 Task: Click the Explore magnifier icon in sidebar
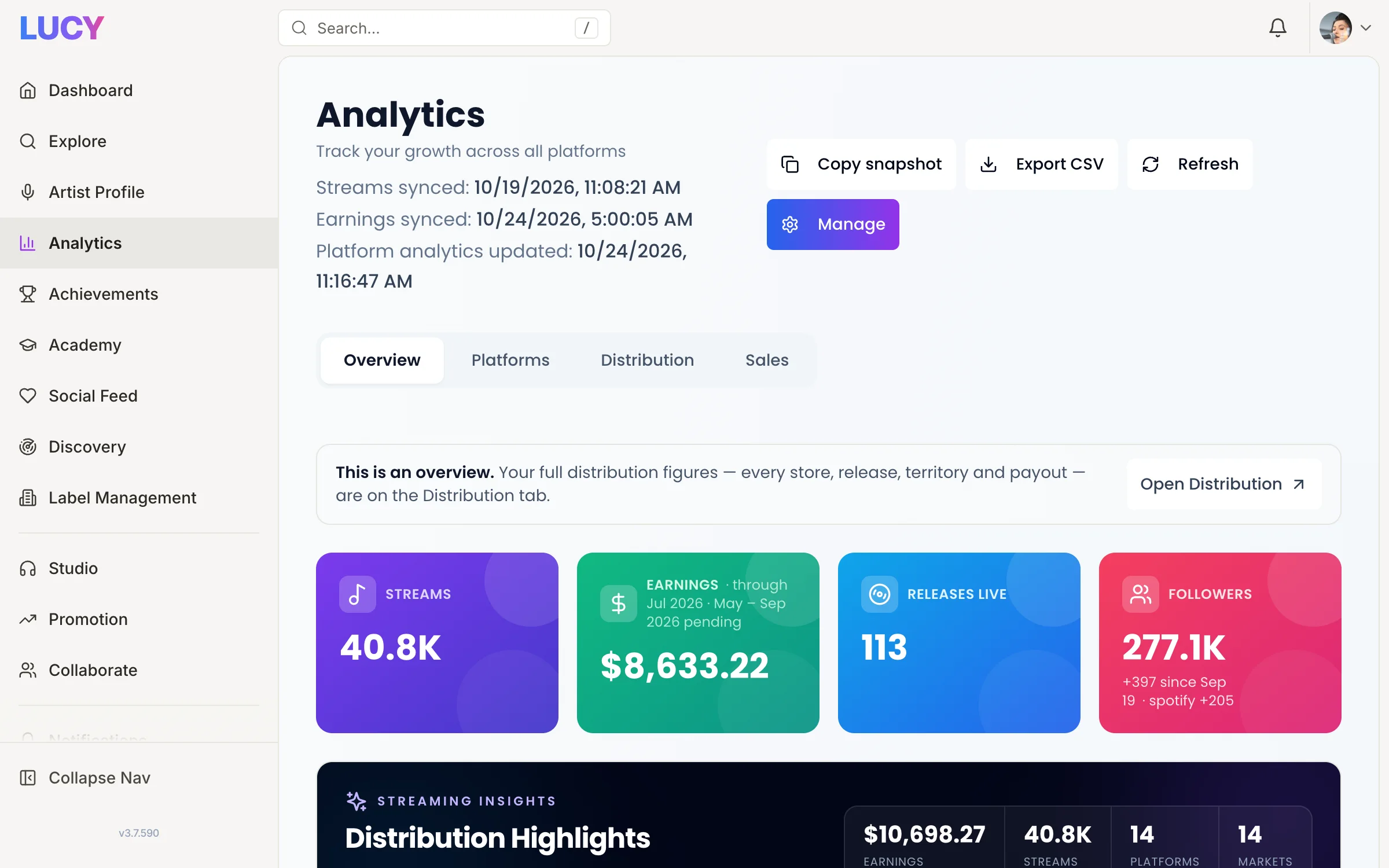pyautogui.click(x=28, y=141)
